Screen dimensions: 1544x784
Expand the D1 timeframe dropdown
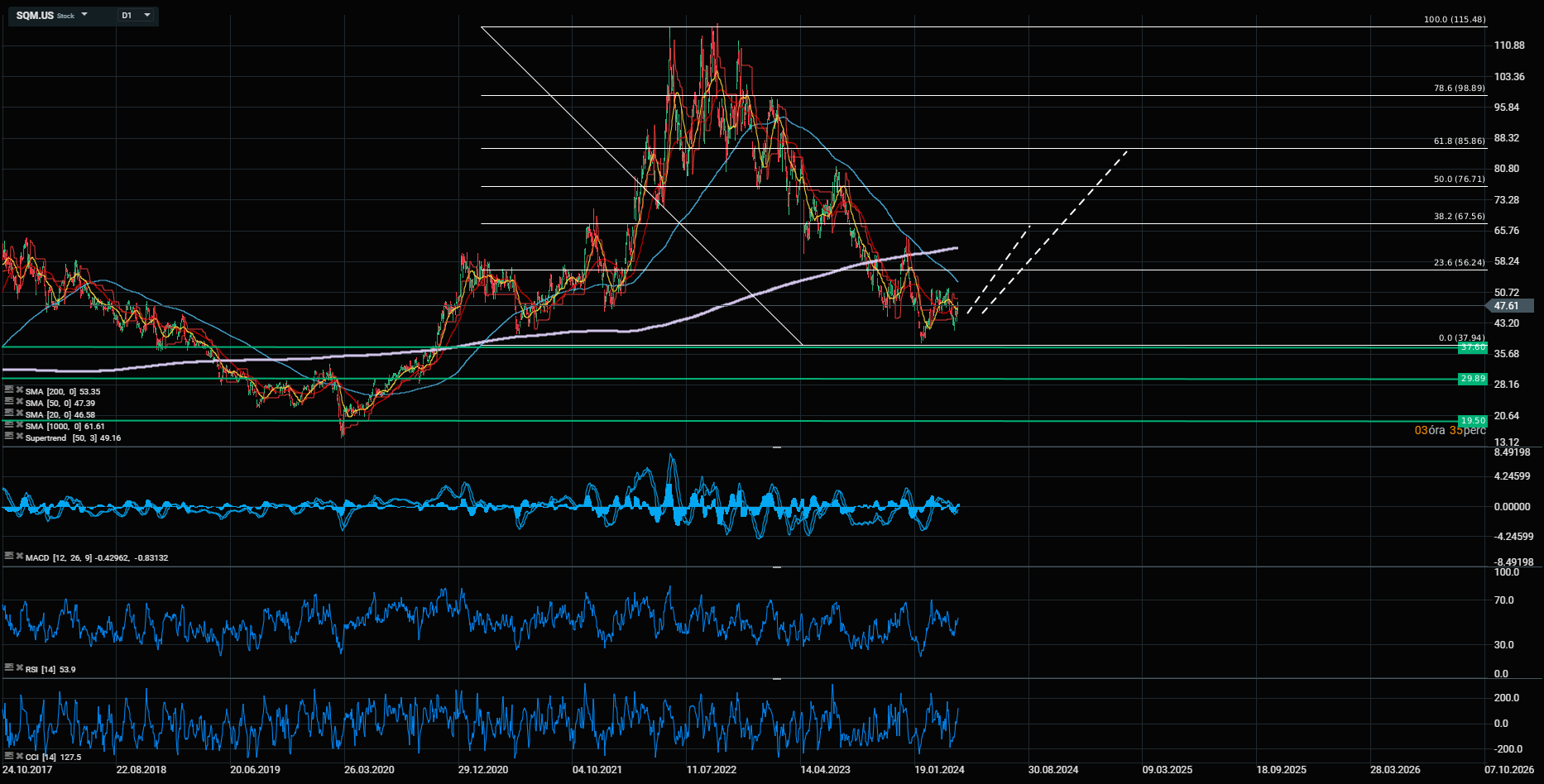pyautogui.click(x=147, y=15)
